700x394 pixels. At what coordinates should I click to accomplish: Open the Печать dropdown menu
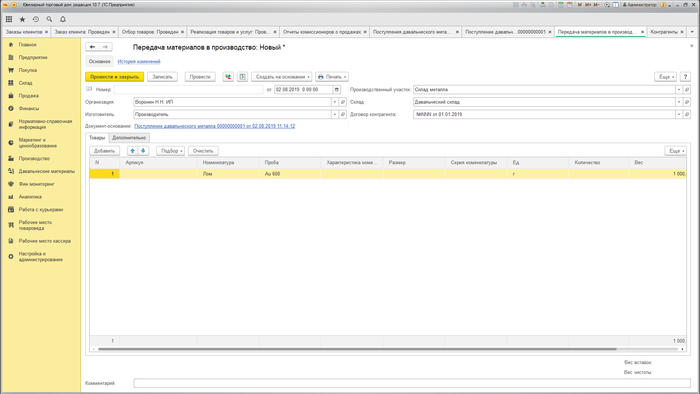(x=332, y=77)
